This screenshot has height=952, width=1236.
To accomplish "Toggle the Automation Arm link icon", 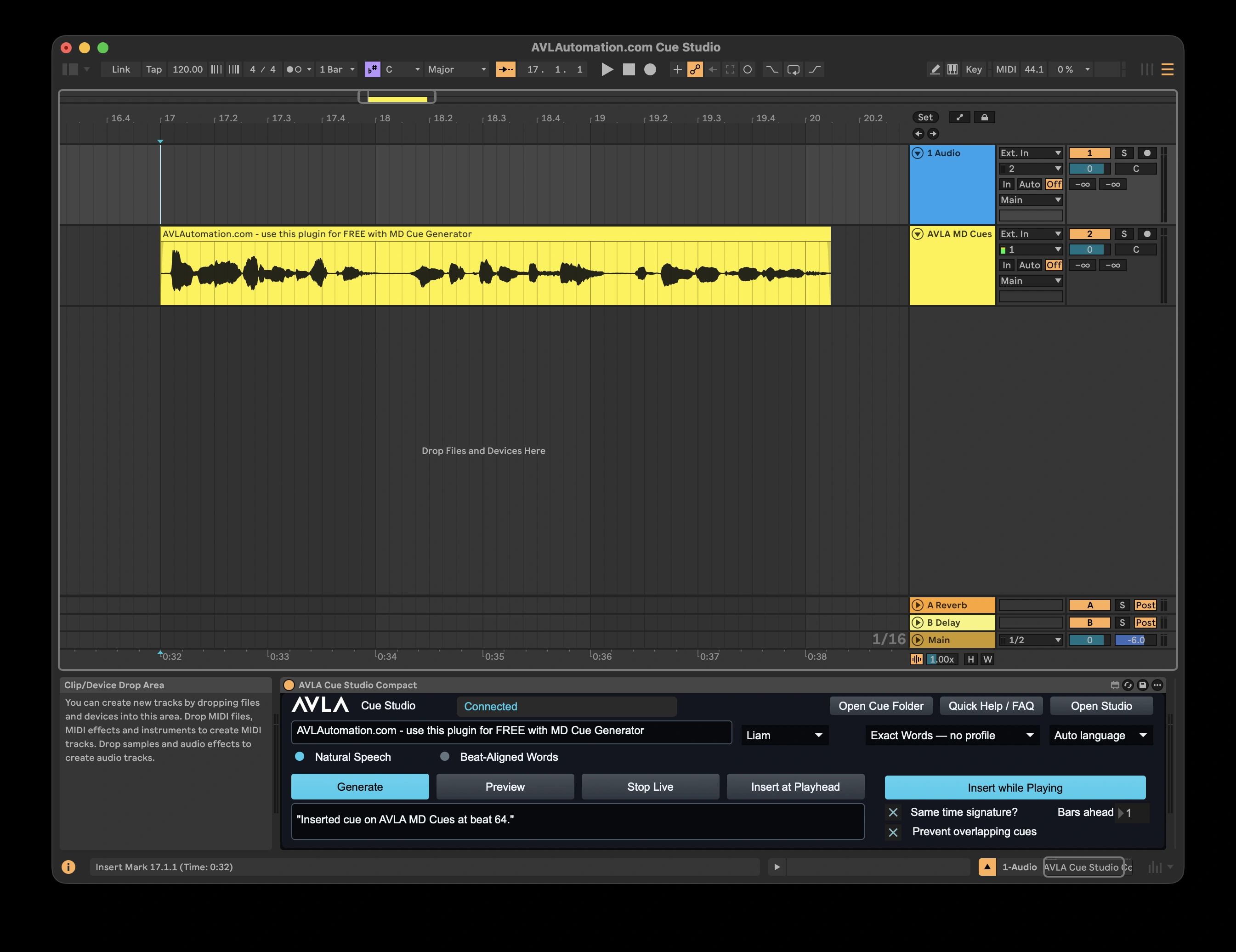I will pyautogui.click(x=695, y=70).
